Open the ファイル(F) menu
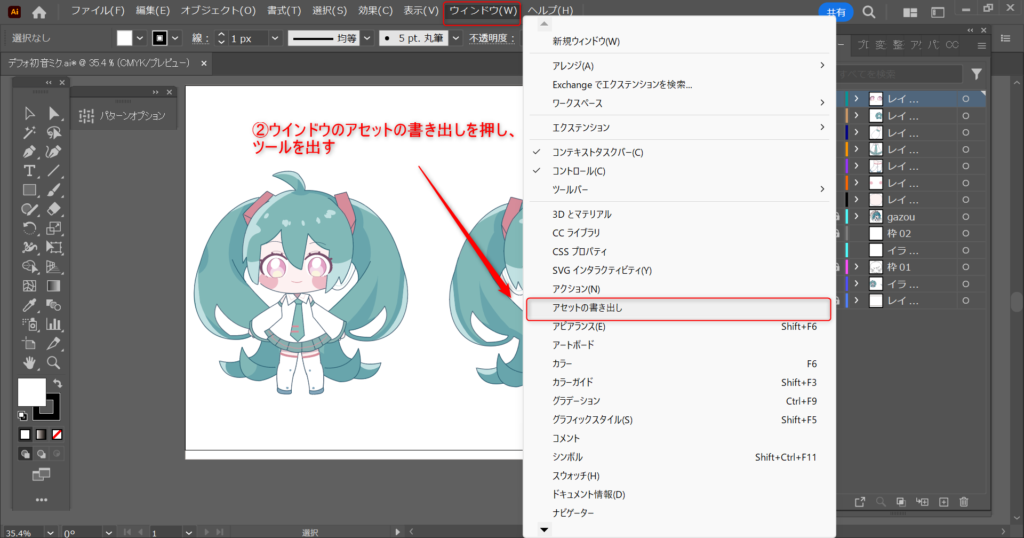Screen dimensions: 1024x538 point(98,11)
